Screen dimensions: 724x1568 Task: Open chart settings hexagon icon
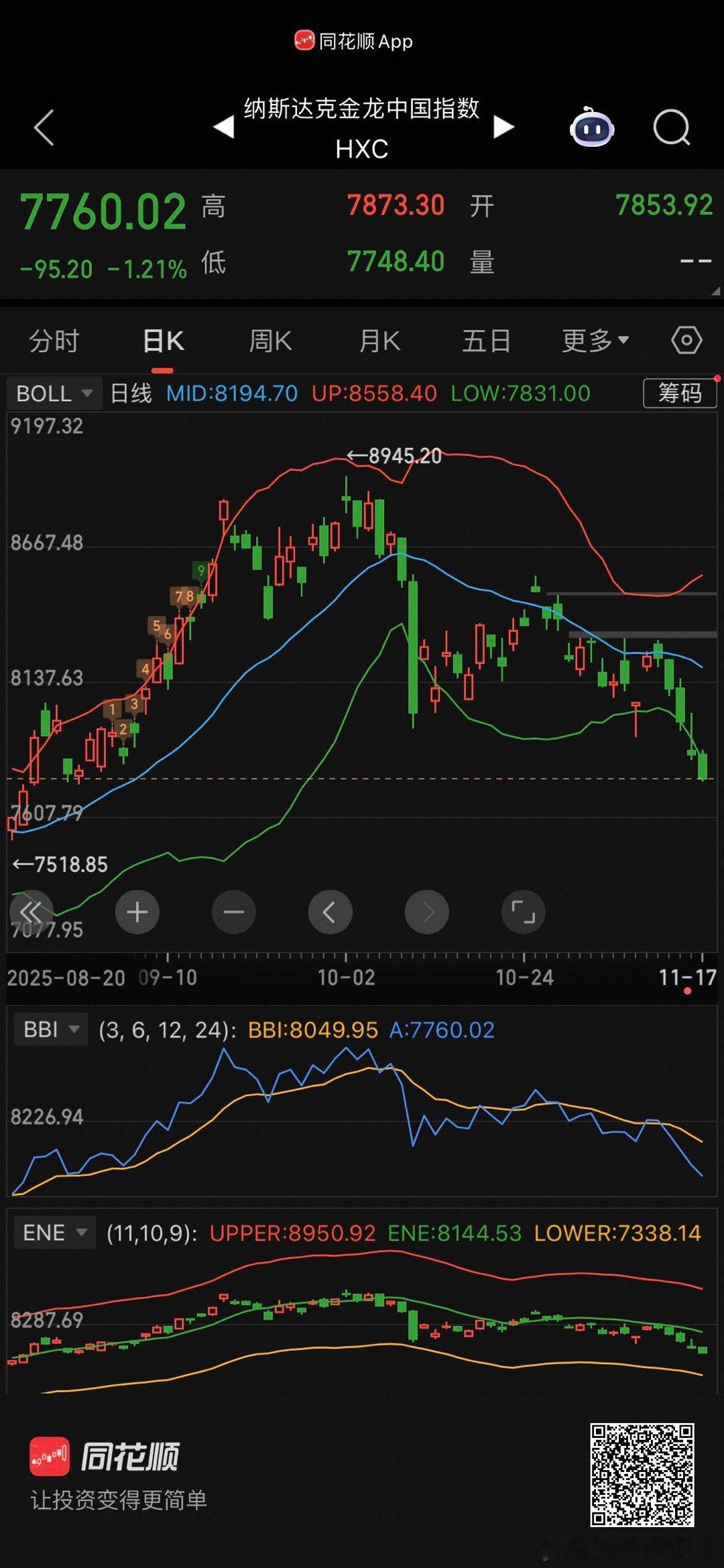(686, 341)
